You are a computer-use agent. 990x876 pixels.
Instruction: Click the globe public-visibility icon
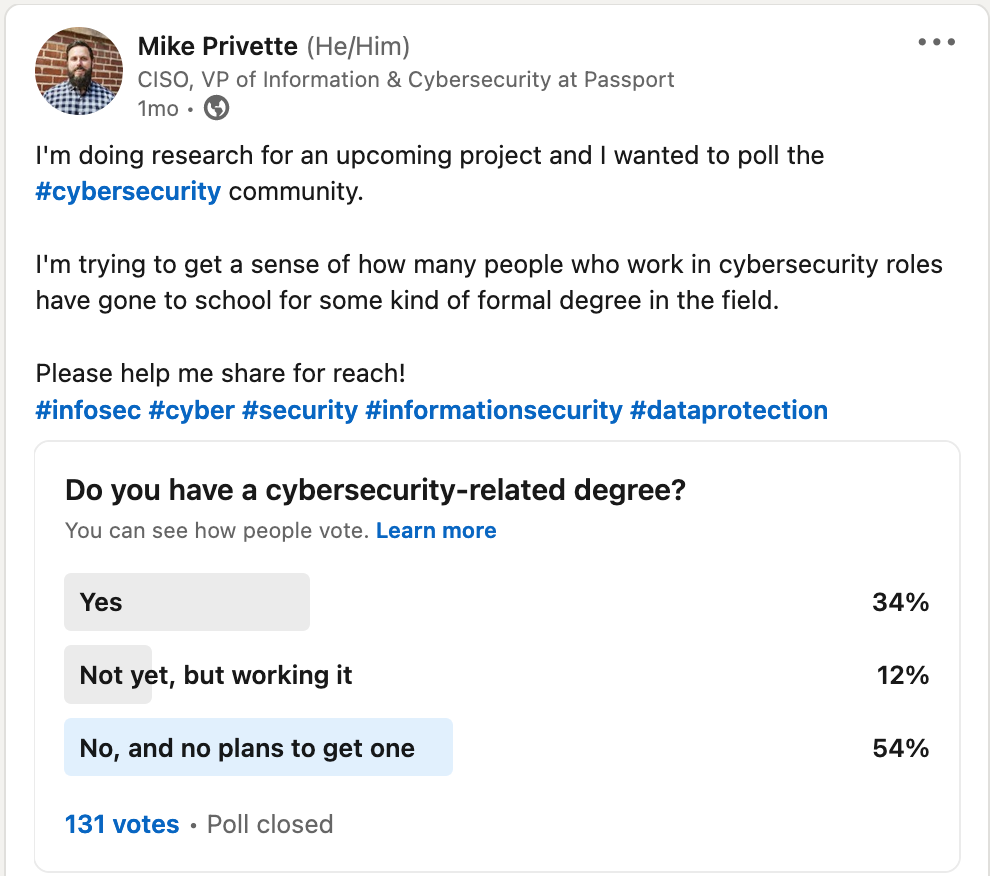click(216, 108)
